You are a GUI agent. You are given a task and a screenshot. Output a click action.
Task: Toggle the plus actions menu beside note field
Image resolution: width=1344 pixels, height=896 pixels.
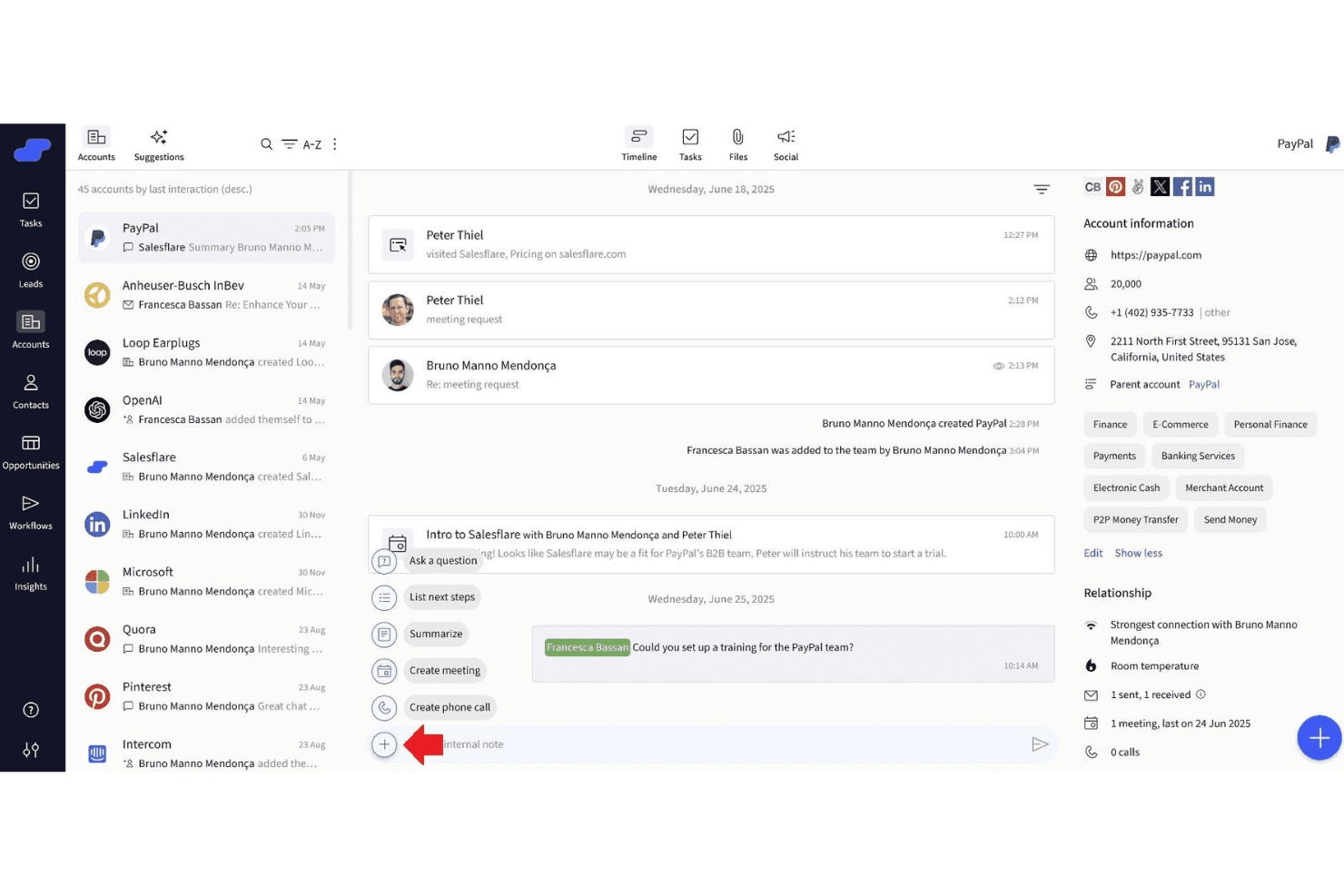[384, 744]
